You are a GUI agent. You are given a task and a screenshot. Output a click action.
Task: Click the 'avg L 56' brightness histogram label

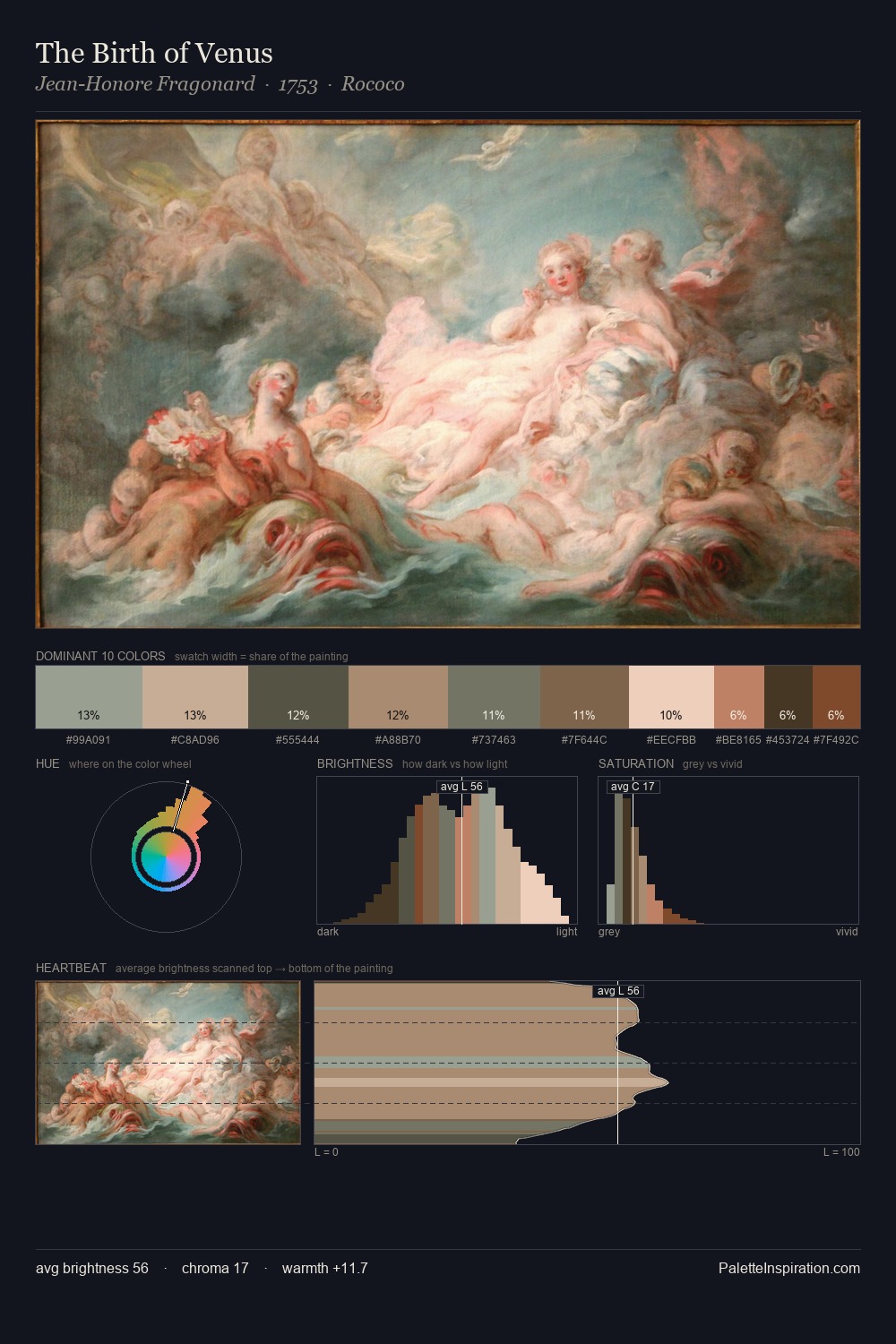click(x=461, y=787)
